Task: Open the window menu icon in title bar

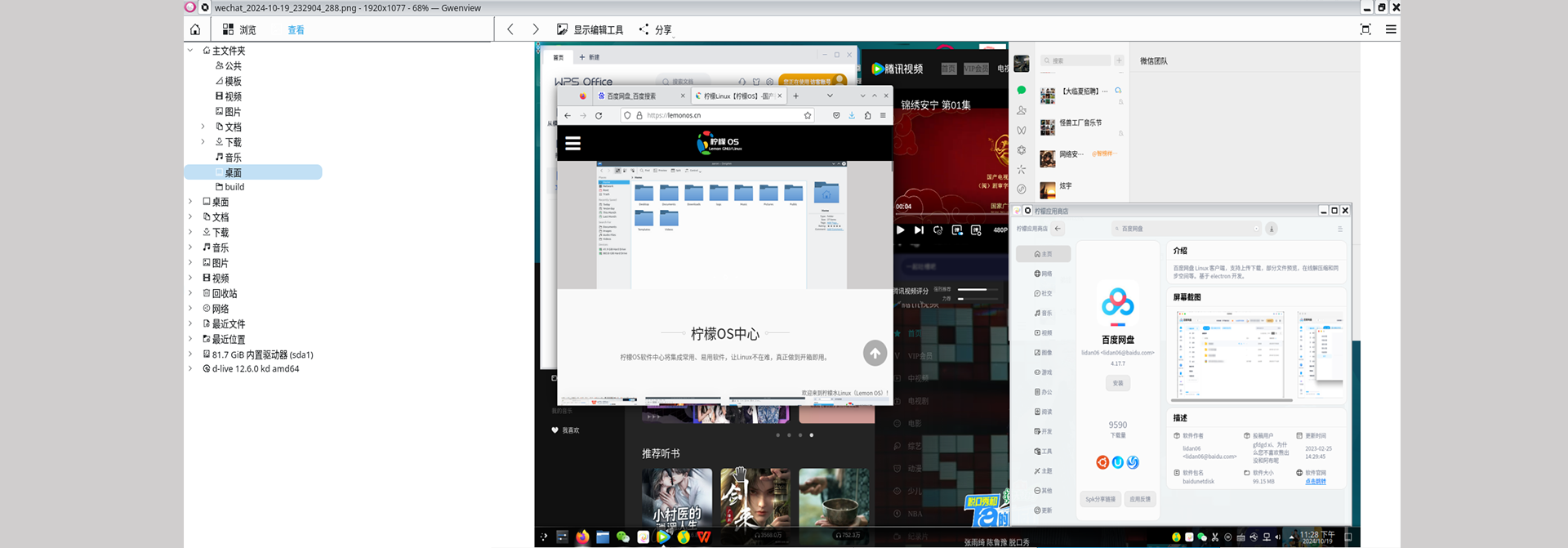Action: point(190,7)
